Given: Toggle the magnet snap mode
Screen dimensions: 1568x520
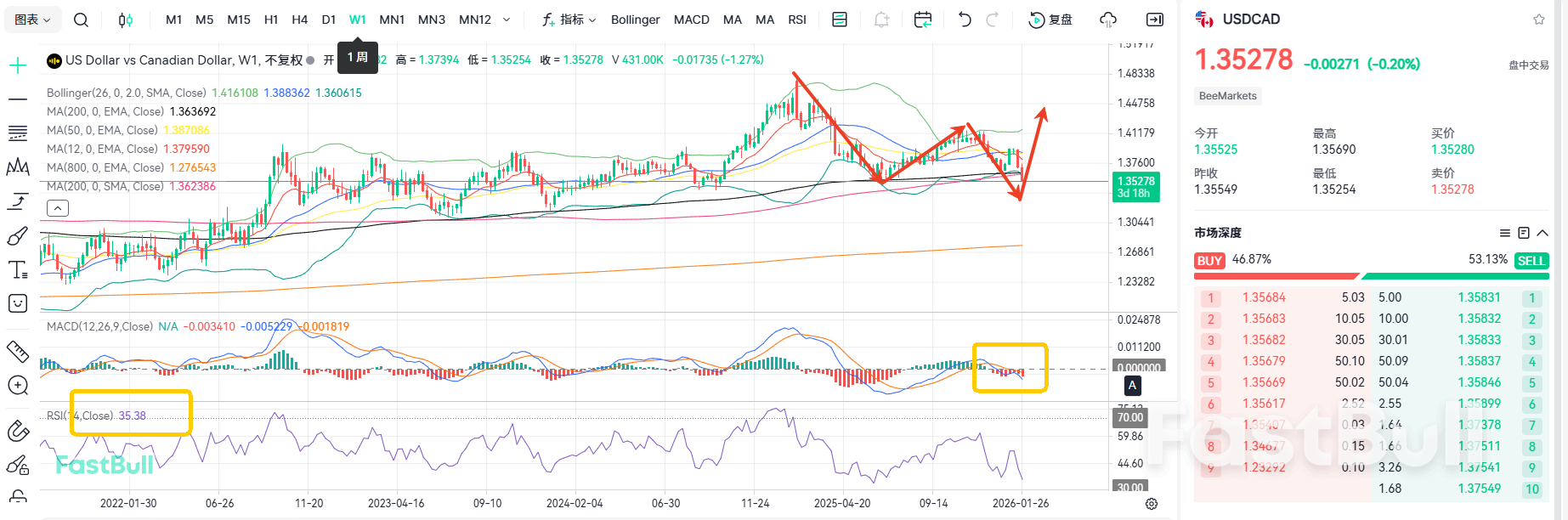Looking at the screenshot, I should (x=18, y=431).
